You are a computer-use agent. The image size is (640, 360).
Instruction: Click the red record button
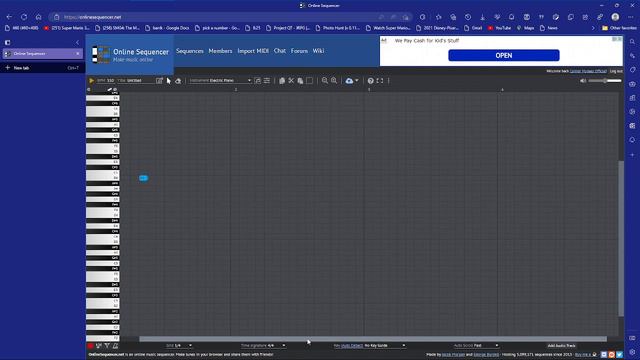(91, 346)
